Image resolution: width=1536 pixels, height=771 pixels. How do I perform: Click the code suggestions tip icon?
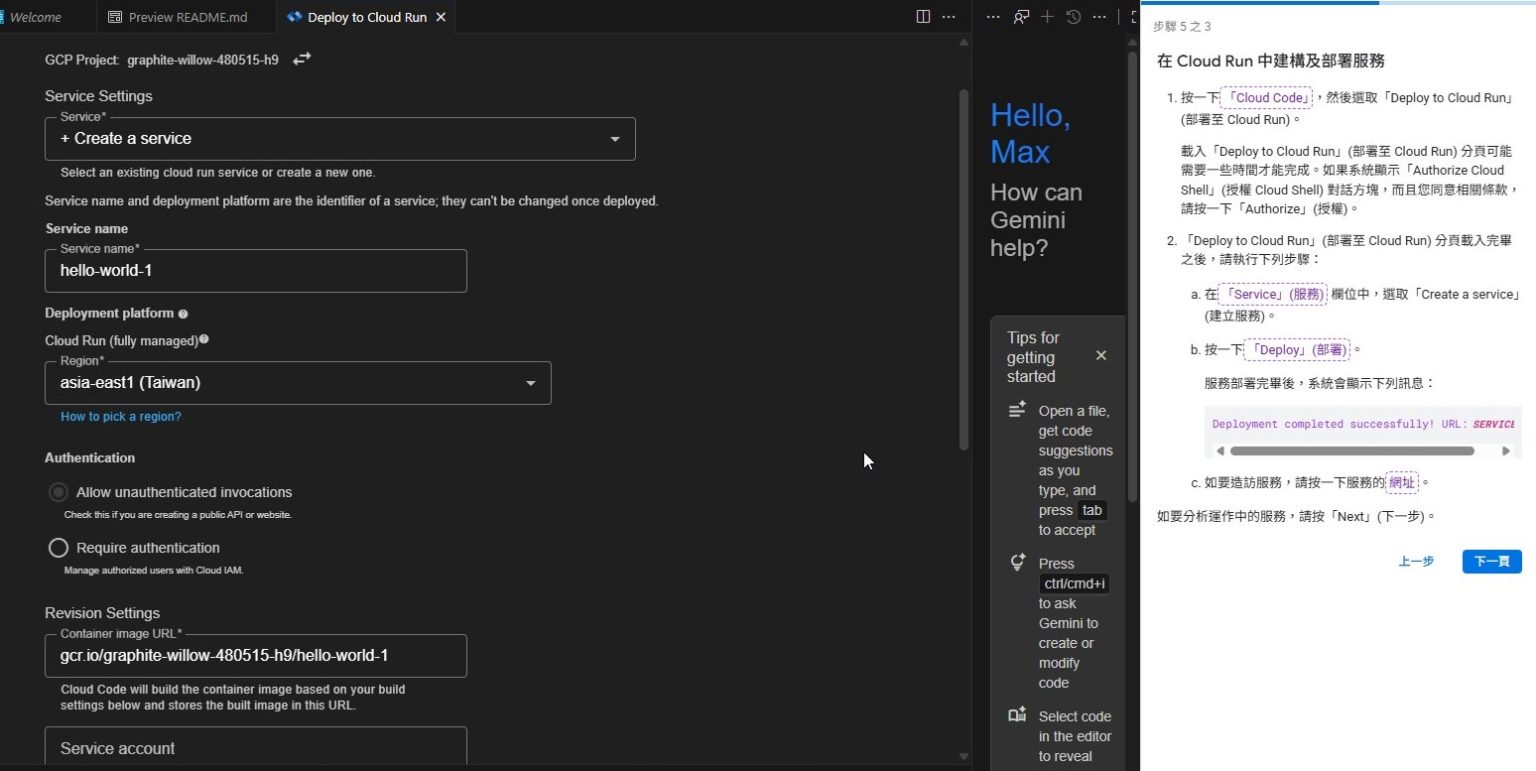pyautogui.click(x=1018, y=410)
